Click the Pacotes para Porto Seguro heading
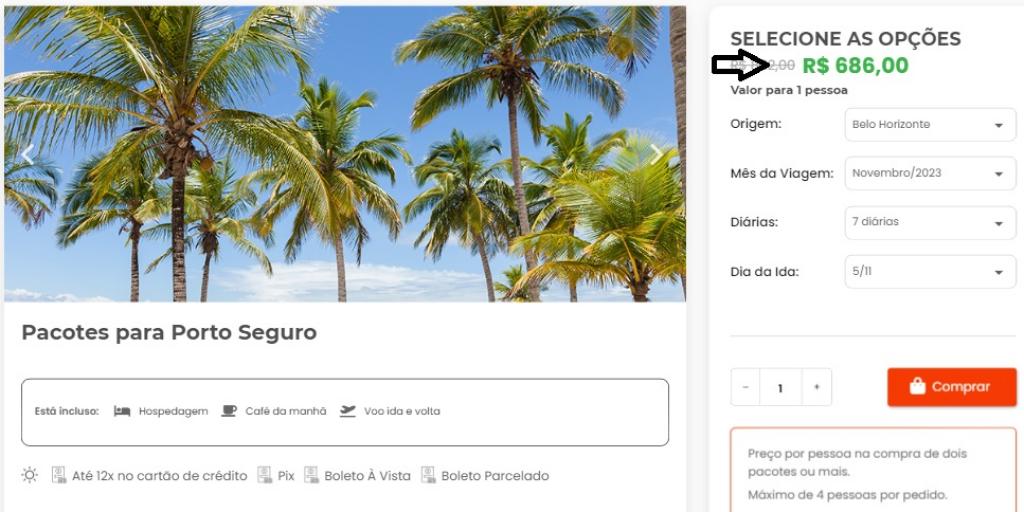Image resolution: width=1024 pixels, height=512 pixels. pos(169,332)
